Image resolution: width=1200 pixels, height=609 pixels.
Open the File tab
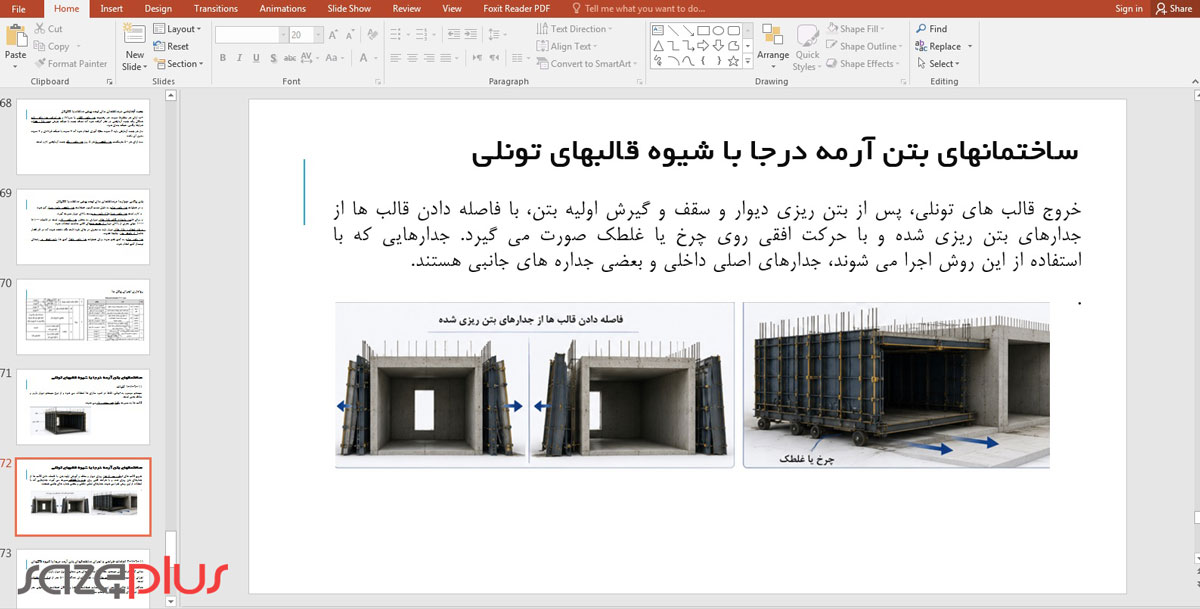[19, 8]
